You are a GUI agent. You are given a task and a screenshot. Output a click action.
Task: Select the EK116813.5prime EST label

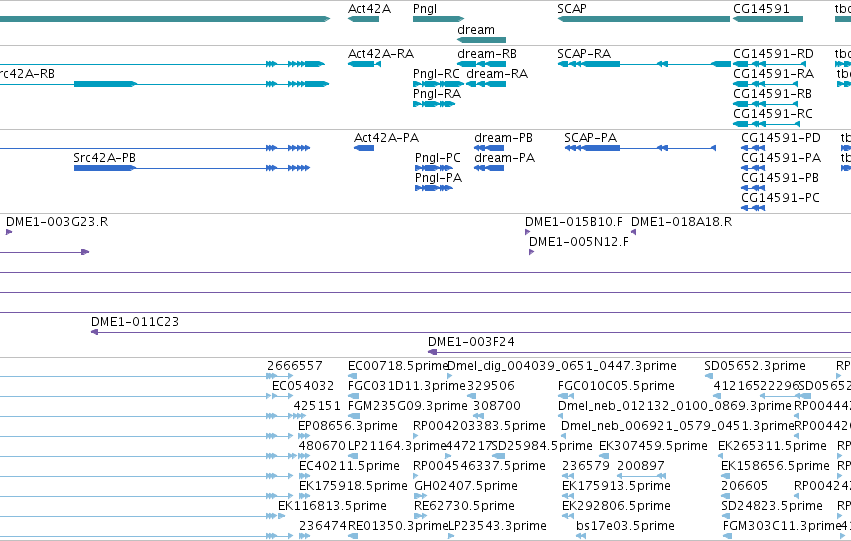click(332, 506)
